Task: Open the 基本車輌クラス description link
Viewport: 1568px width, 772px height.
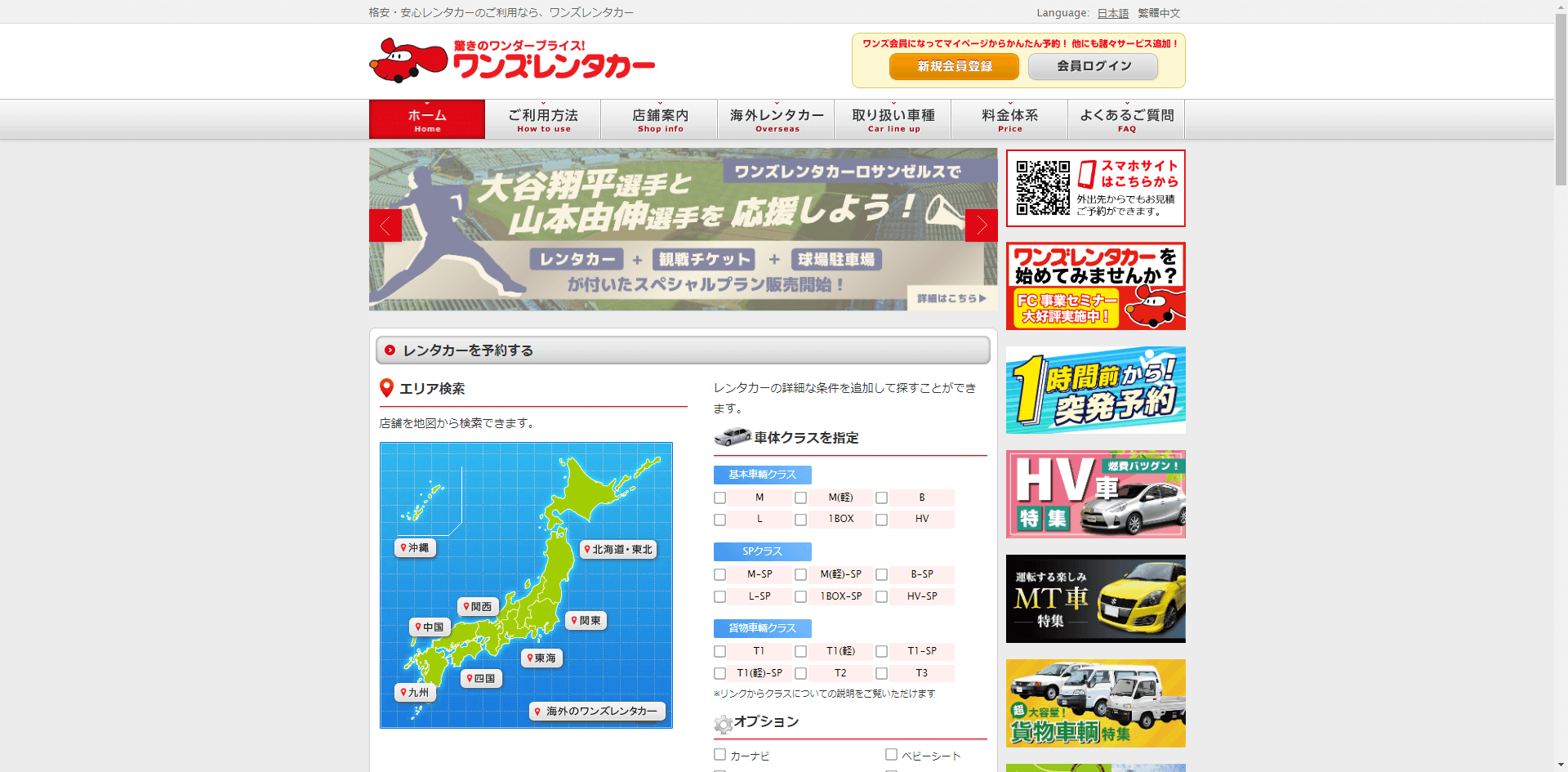Action: click(762, 475)
